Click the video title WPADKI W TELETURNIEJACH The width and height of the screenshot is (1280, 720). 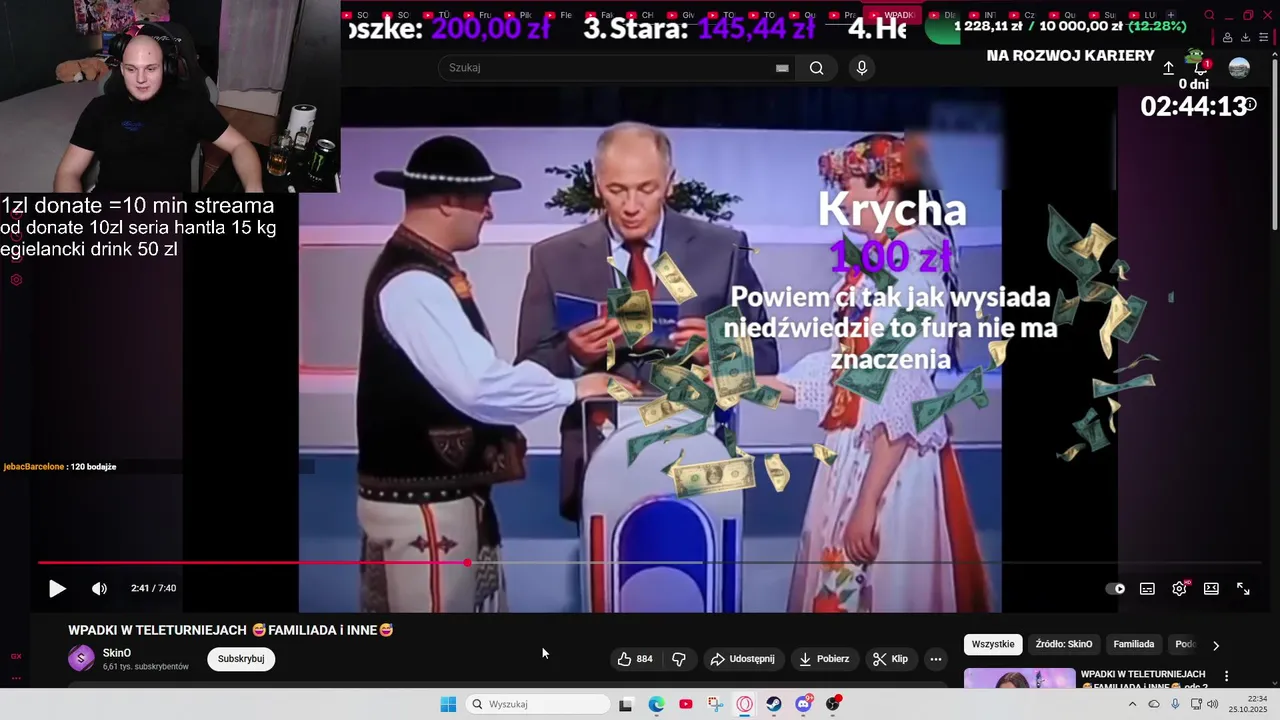[231, 630]
